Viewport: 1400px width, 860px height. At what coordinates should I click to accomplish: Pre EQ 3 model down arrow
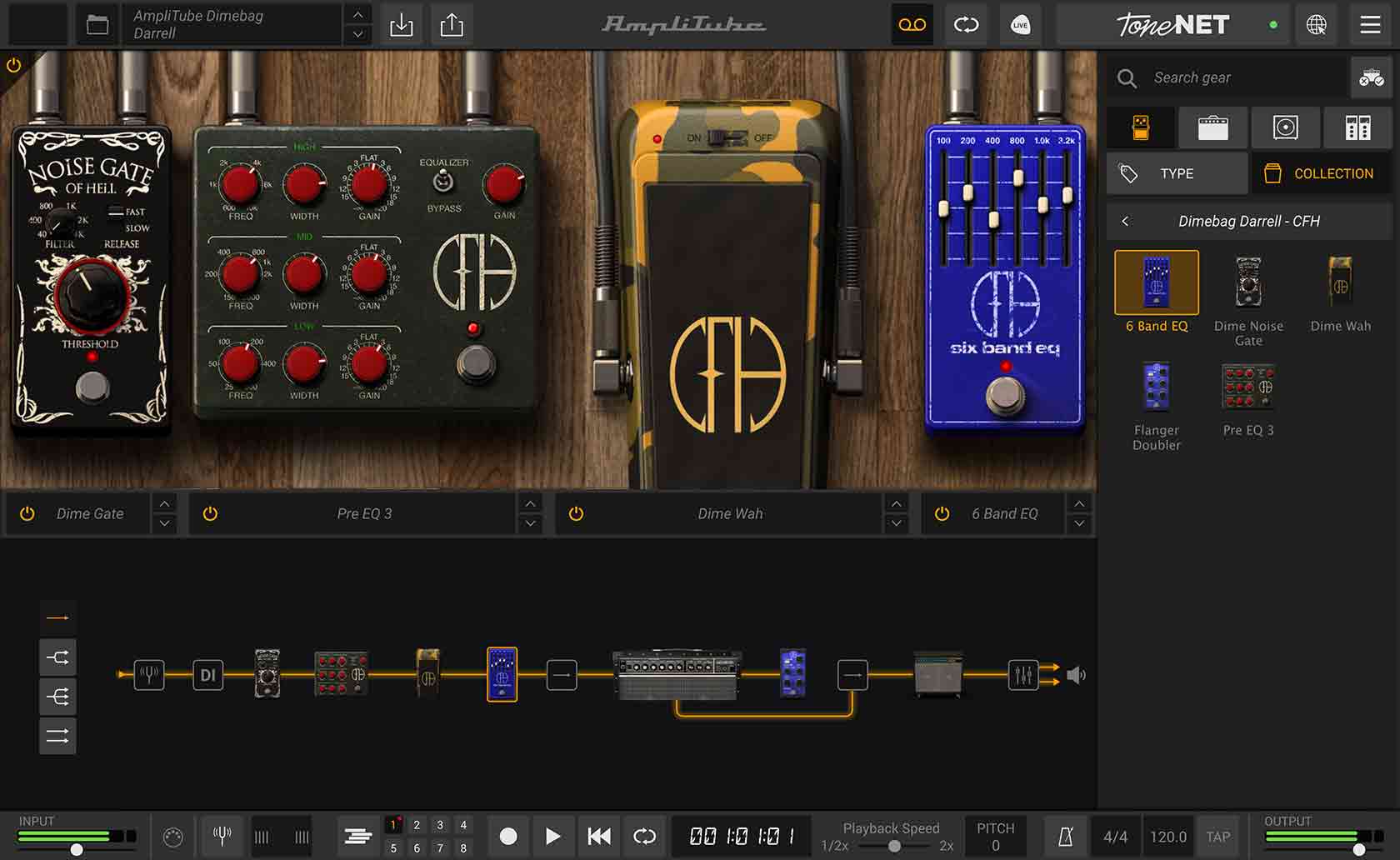click(x=530, y=523)
